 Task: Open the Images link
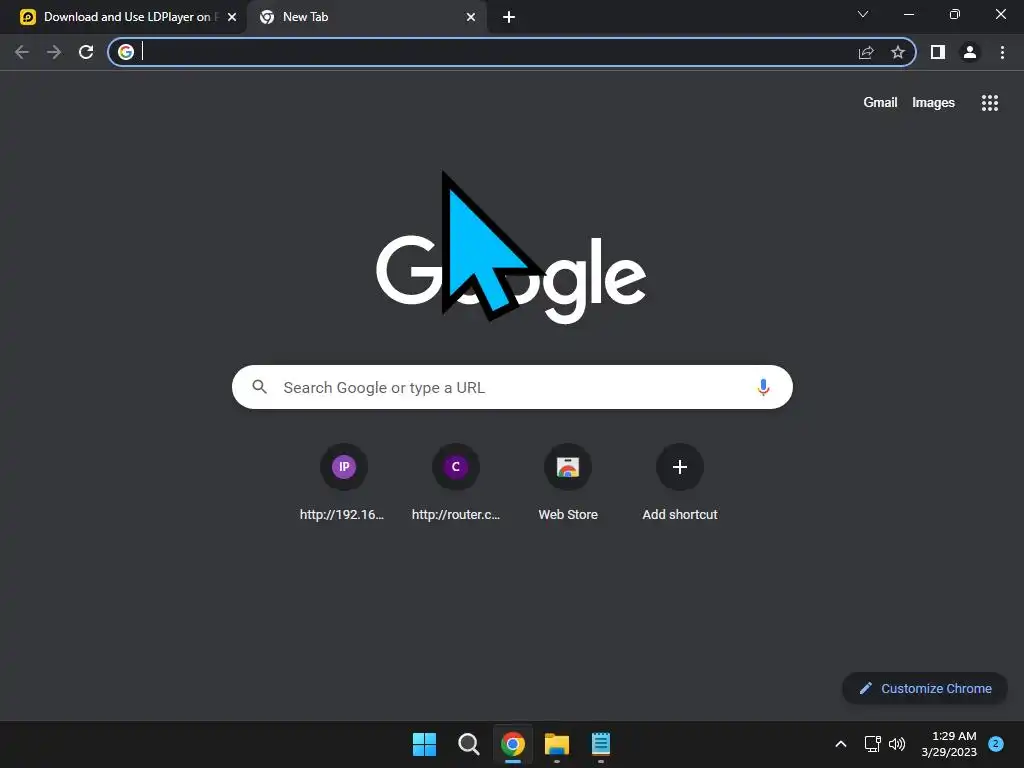(933, 103)
